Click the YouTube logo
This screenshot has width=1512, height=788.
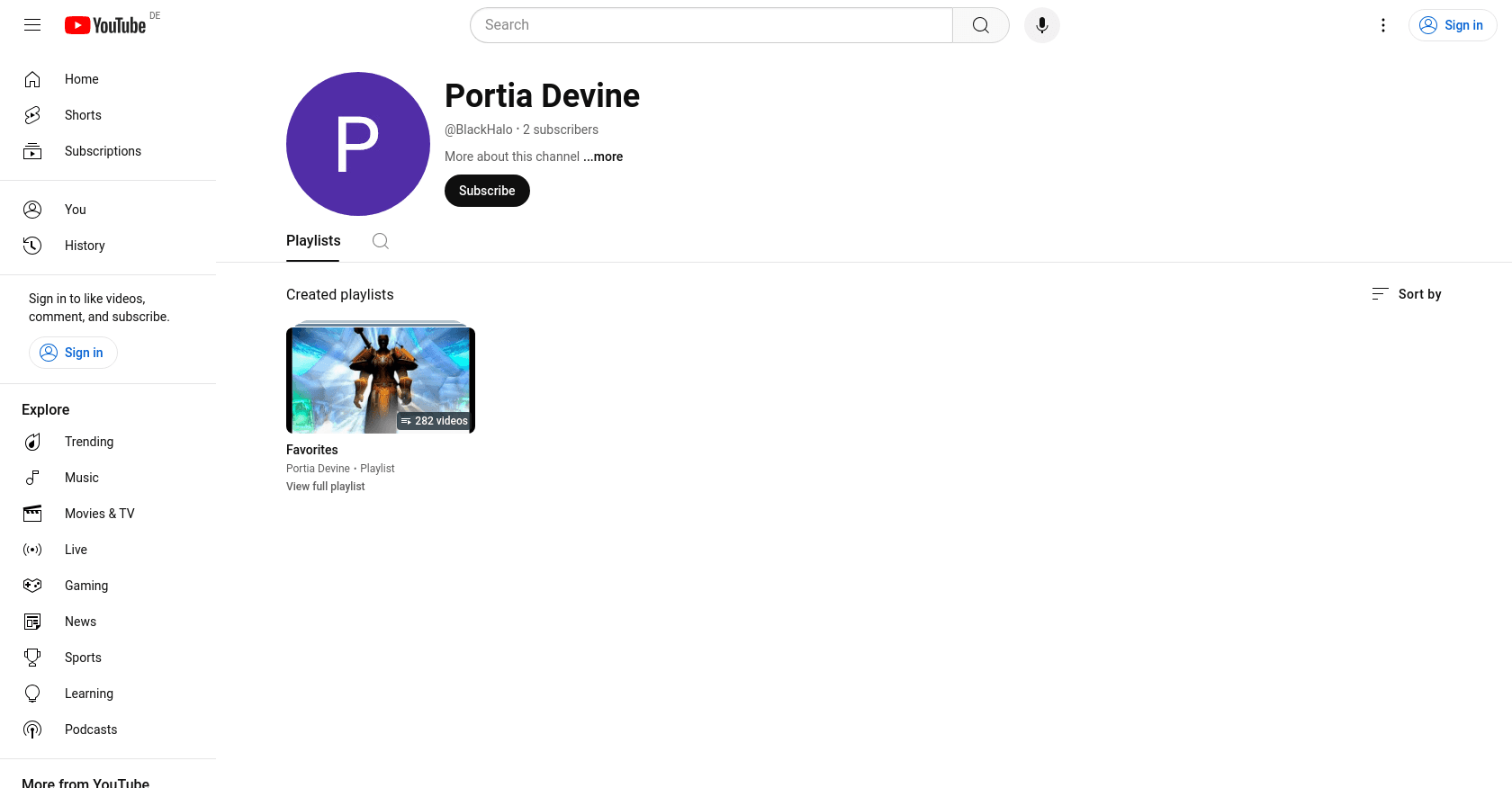tap(105, 25)
